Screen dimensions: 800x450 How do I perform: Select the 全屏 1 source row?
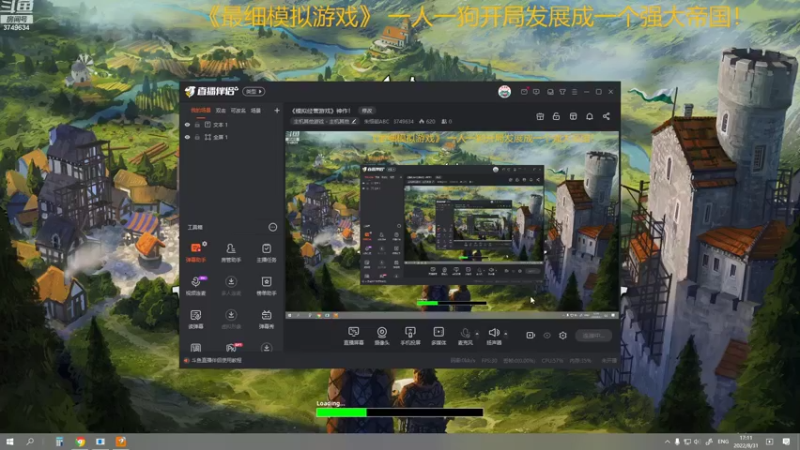[232, 137]
